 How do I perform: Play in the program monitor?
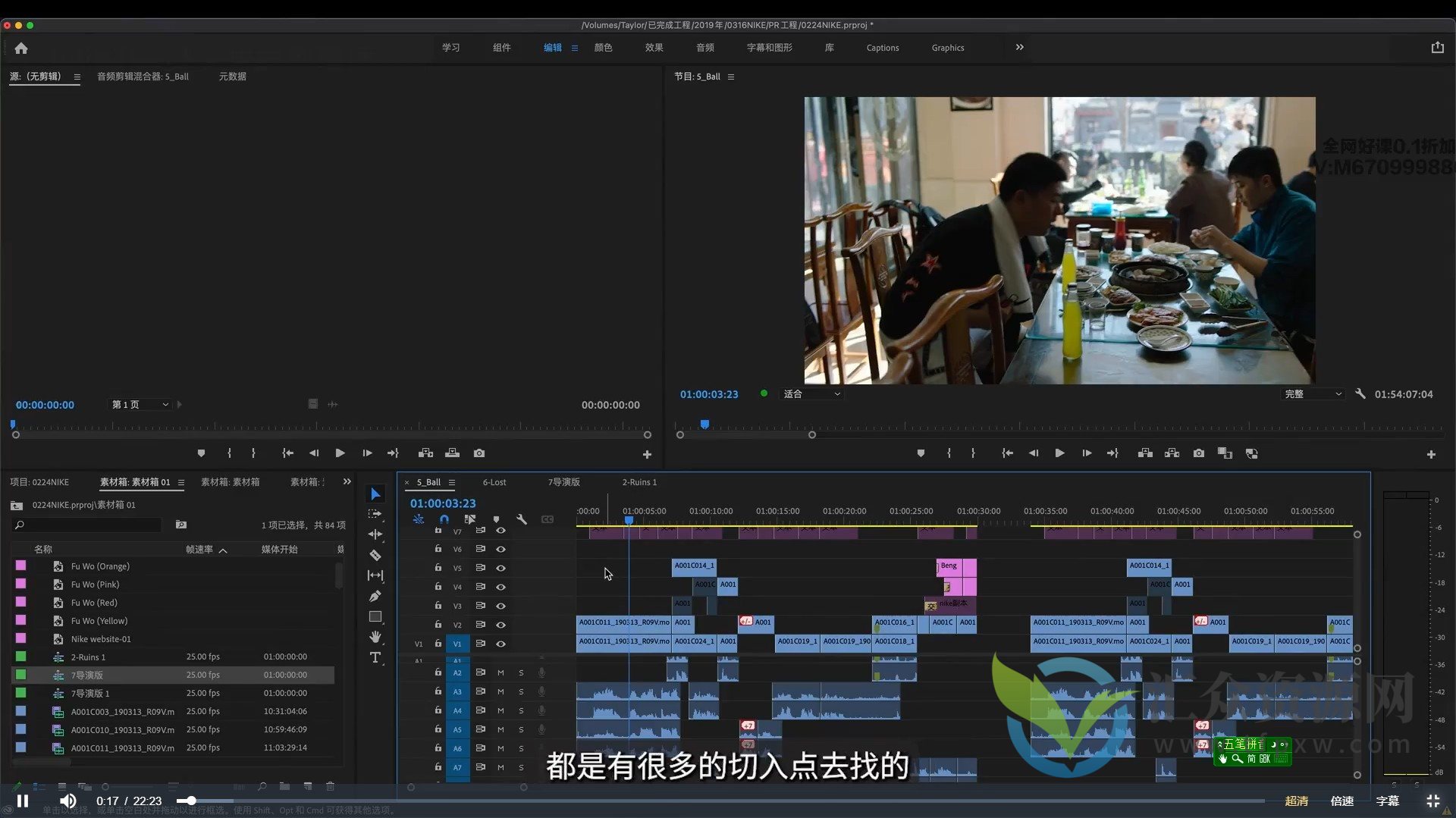click(1060, 453)
